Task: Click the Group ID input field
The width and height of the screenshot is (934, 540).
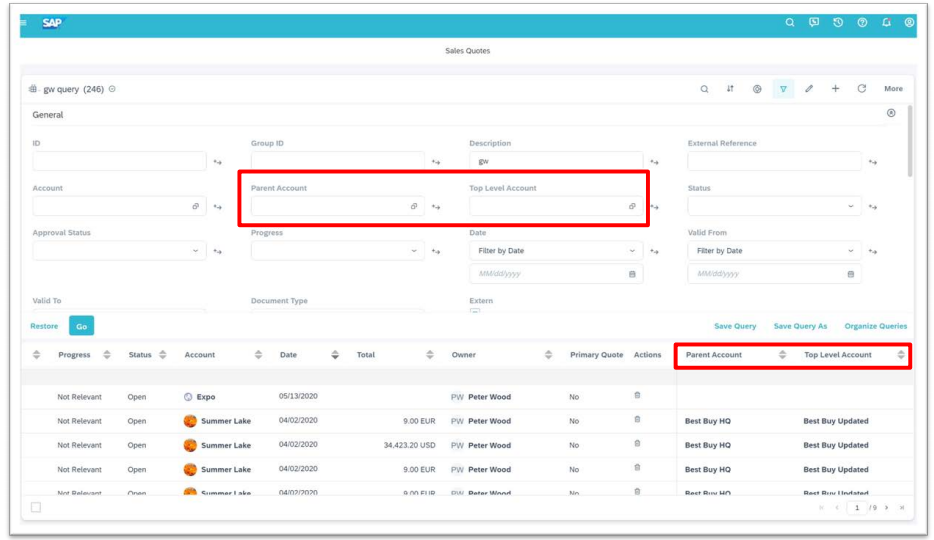Action: (338, 161)
